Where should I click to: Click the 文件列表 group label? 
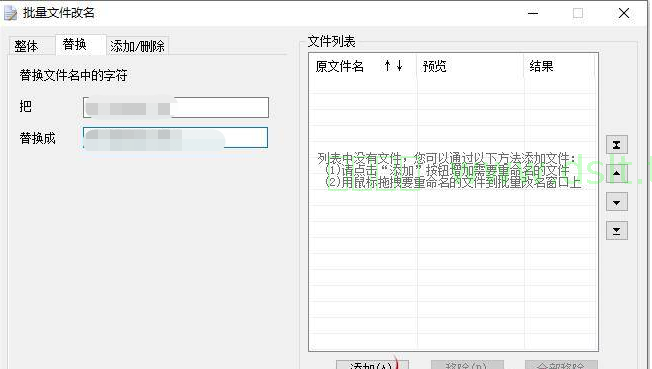pos(331,41)
